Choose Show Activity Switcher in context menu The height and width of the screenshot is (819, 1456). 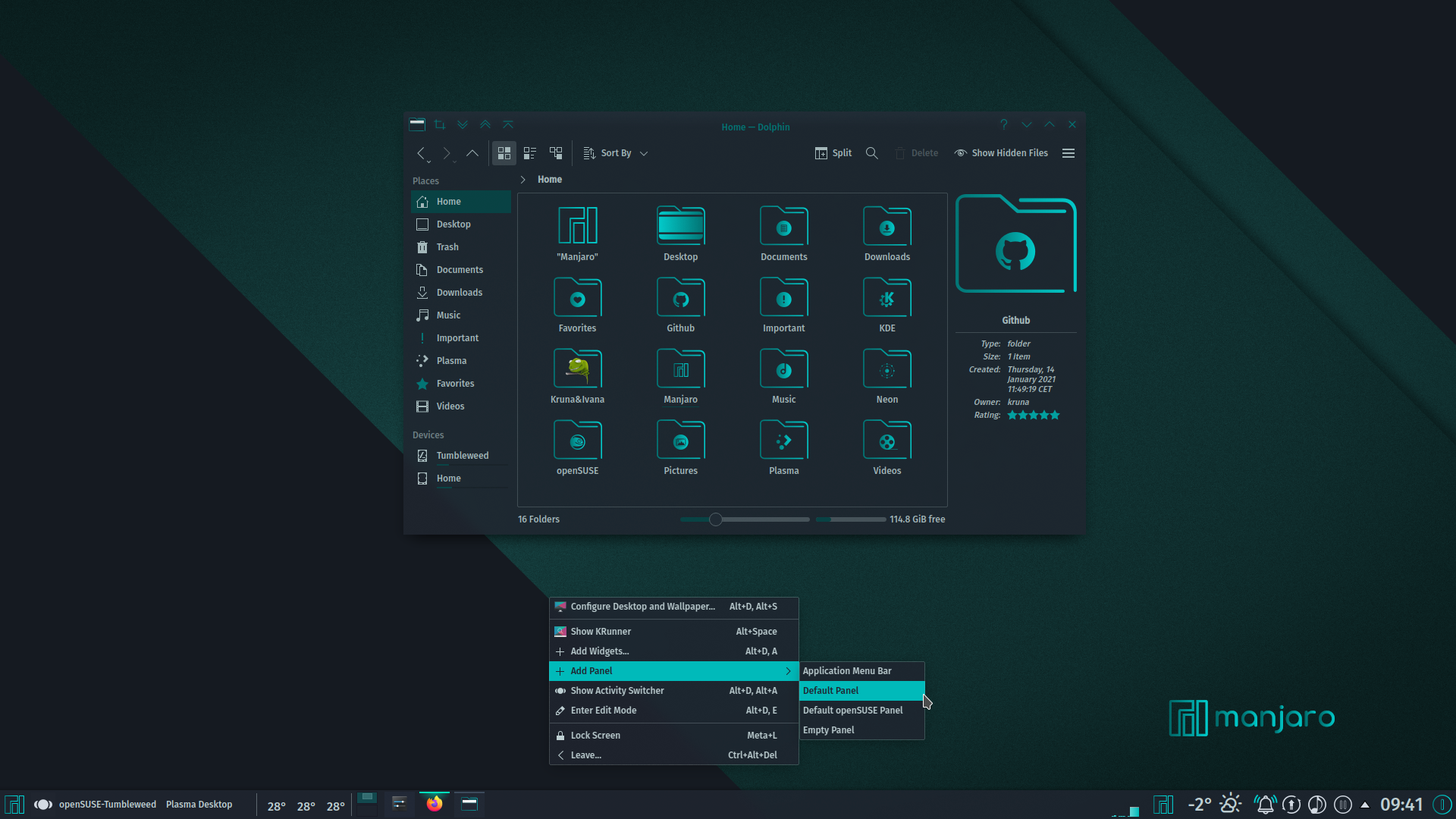tap(673, 691)
